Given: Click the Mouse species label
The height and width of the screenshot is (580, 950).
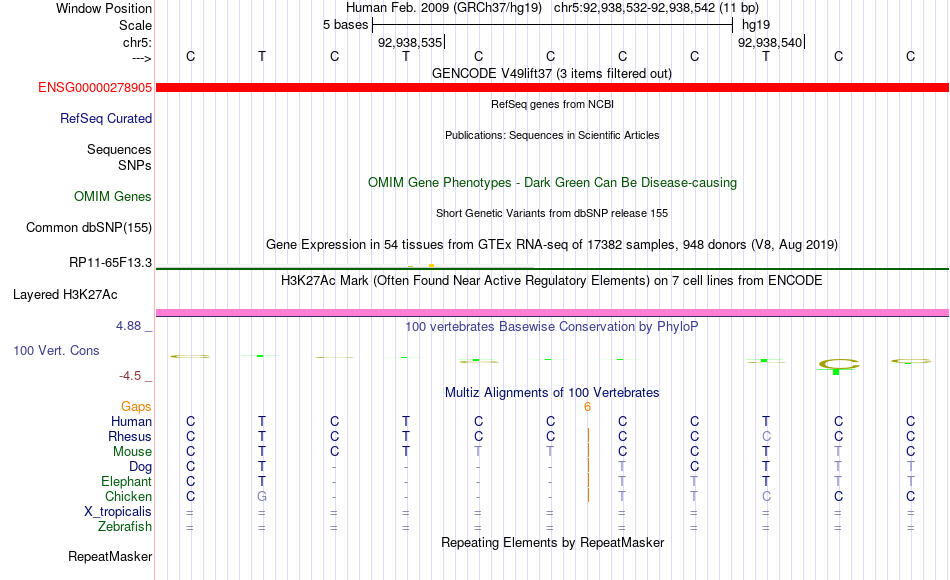Looking at the screenshot, I should (x=132, y=452).
